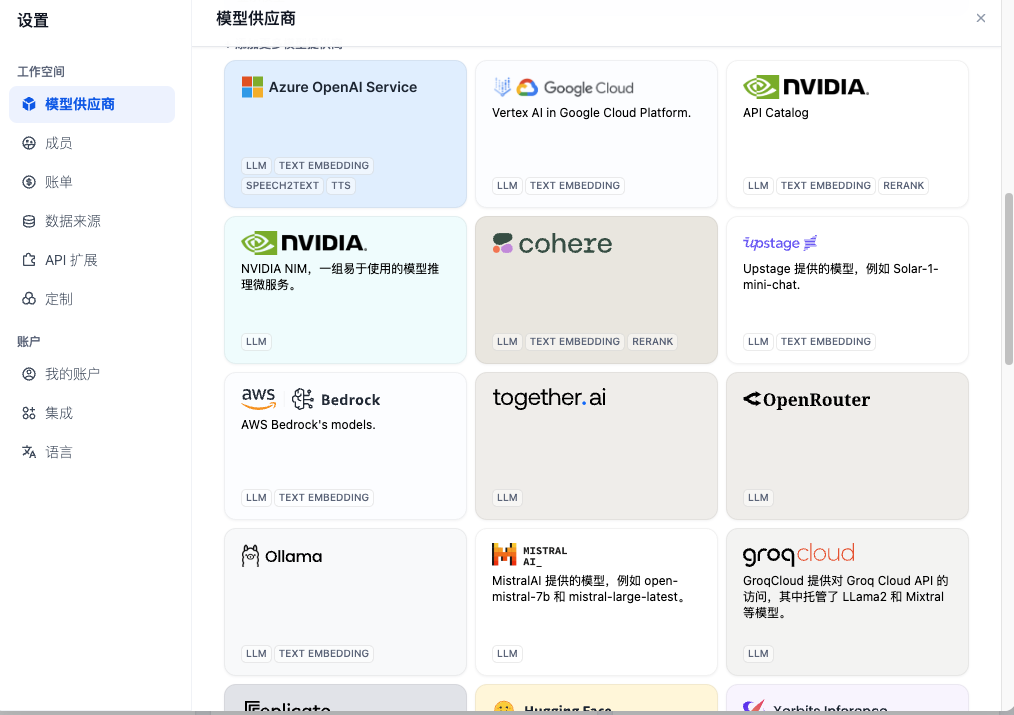Open the 账单 billing page
Viewport: 1014px width, 715px height.
pyautogui.click(x=58, y=182)
